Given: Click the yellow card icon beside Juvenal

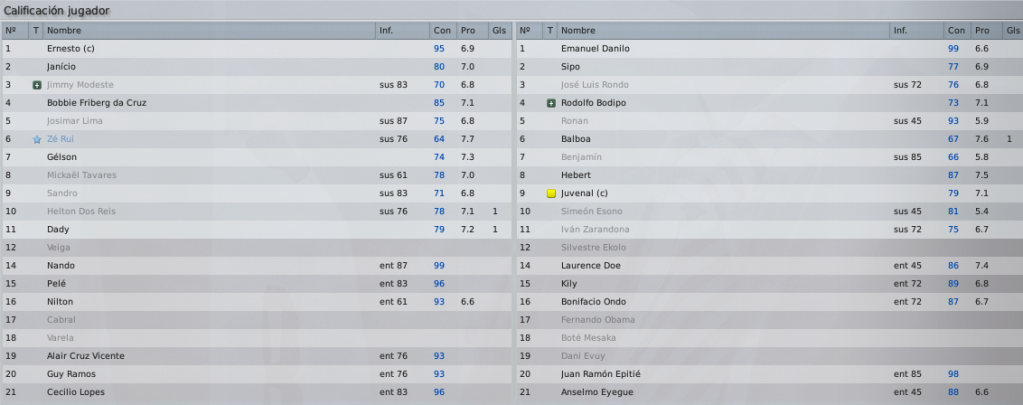Looking at the screenshot, I should [x=551, y=193].
